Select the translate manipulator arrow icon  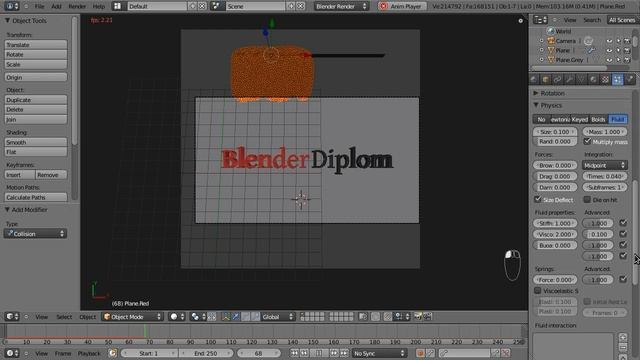(236, 317)
